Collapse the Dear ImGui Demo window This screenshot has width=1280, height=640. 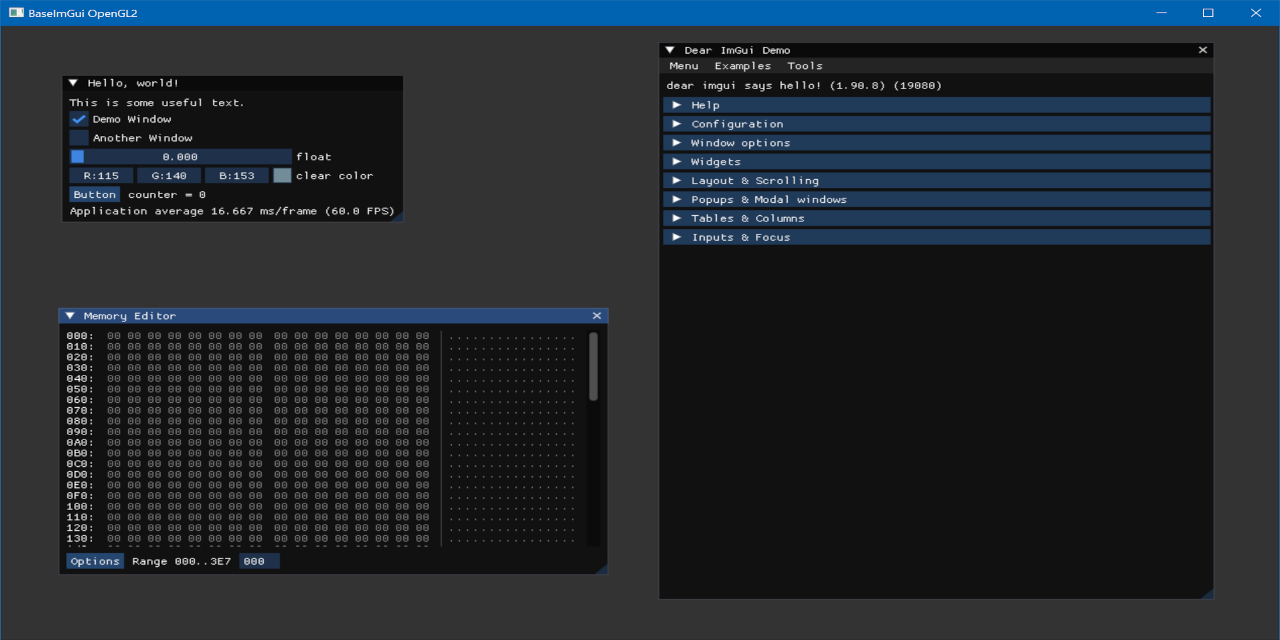click(x=670, y=50)
